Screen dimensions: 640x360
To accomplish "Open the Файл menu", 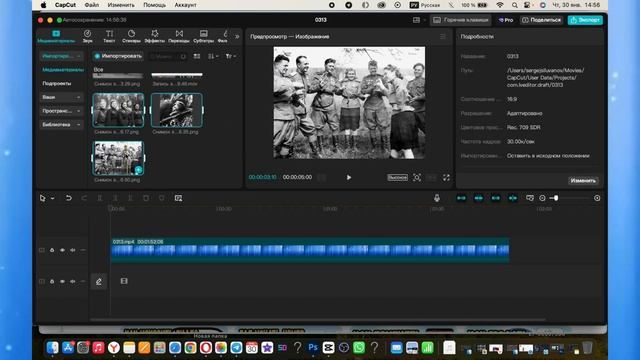I will coord(92,5).
